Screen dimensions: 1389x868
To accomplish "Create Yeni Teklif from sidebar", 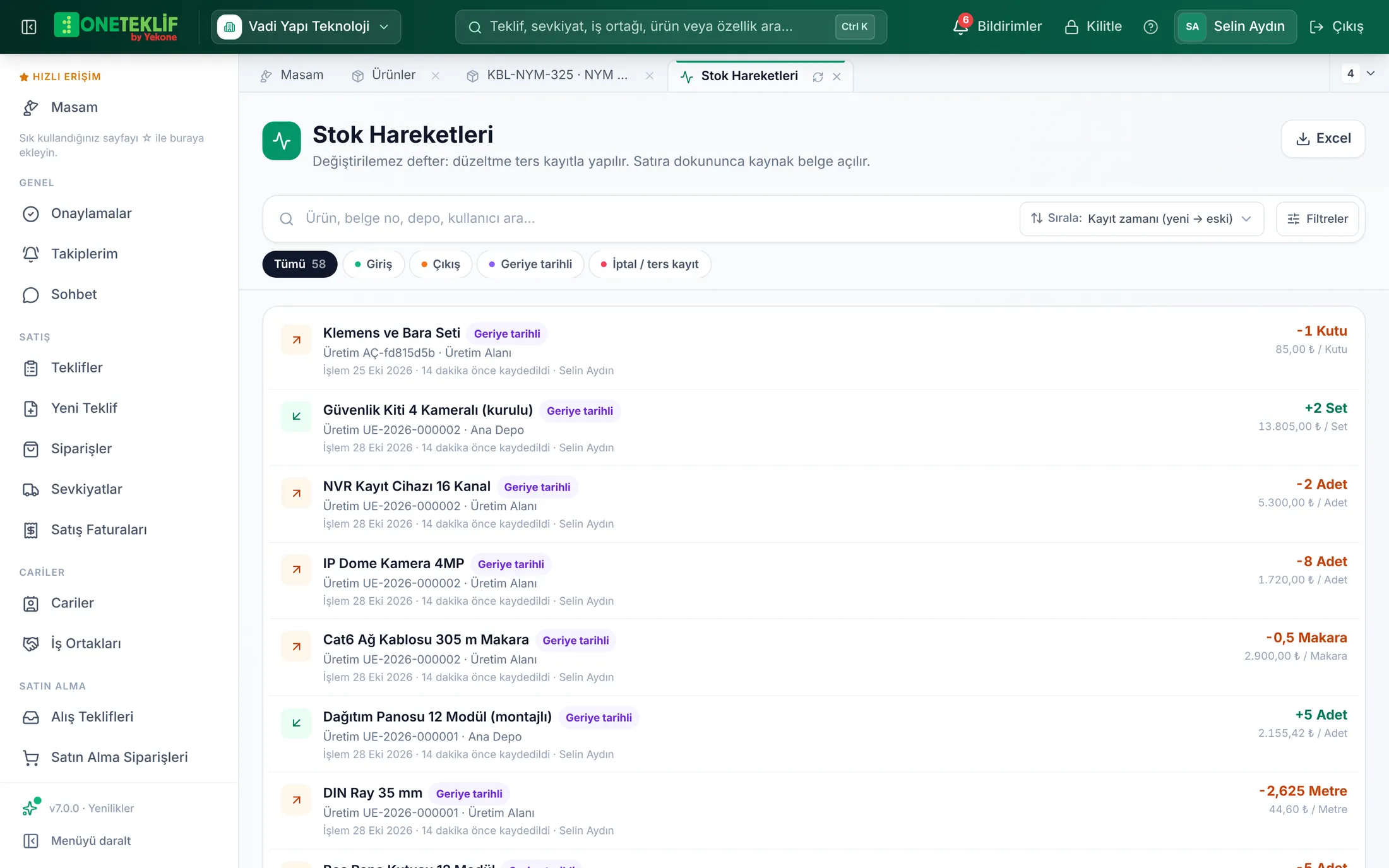I will coord(119,408).
